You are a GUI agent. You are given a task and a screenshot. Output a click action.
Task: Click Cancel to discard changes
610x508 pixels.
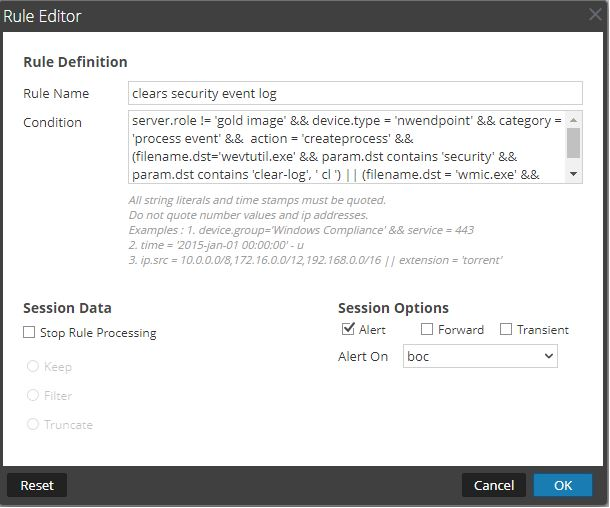[493, 485]
